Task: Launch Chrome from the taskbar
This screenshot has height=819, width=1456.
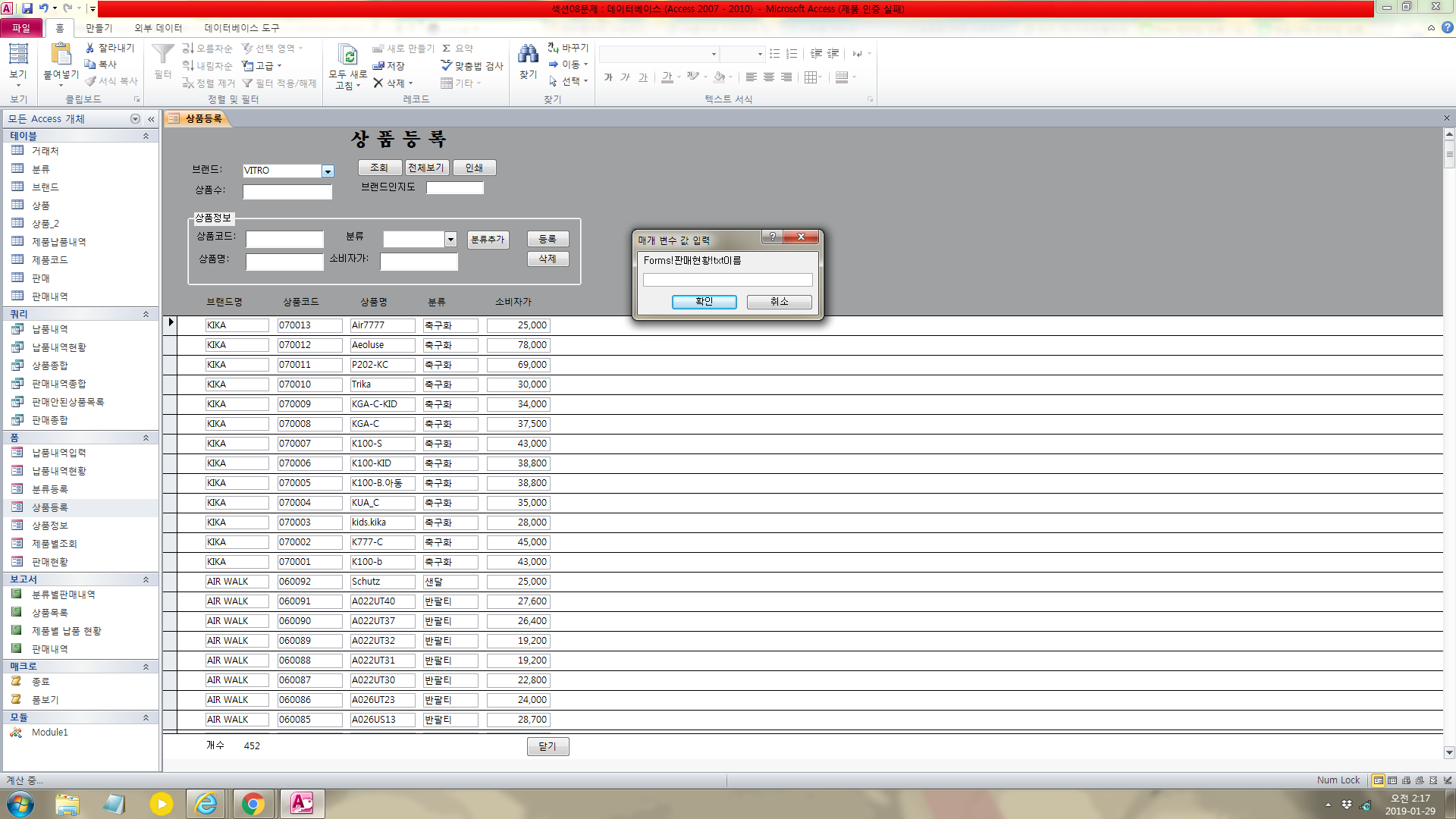Action: 253,804
